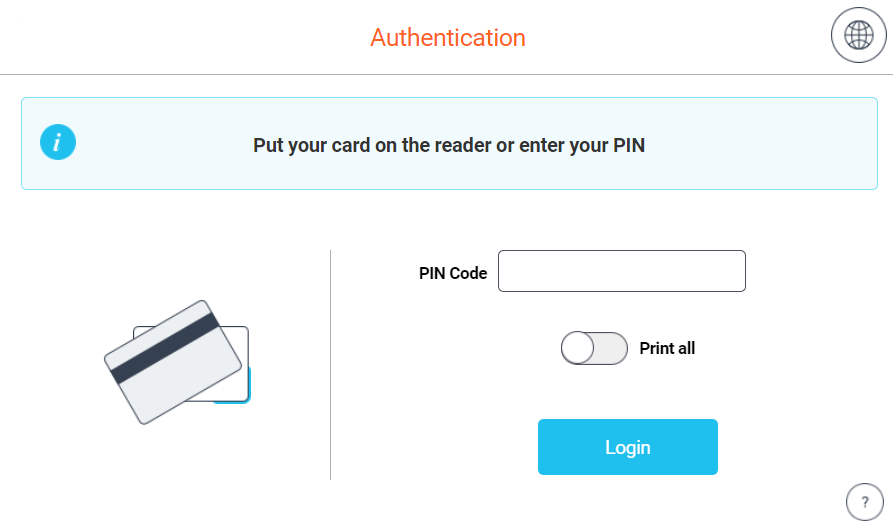893x530 pixels.
Task: Click the question mark help icon
Action: pos(865,502)
